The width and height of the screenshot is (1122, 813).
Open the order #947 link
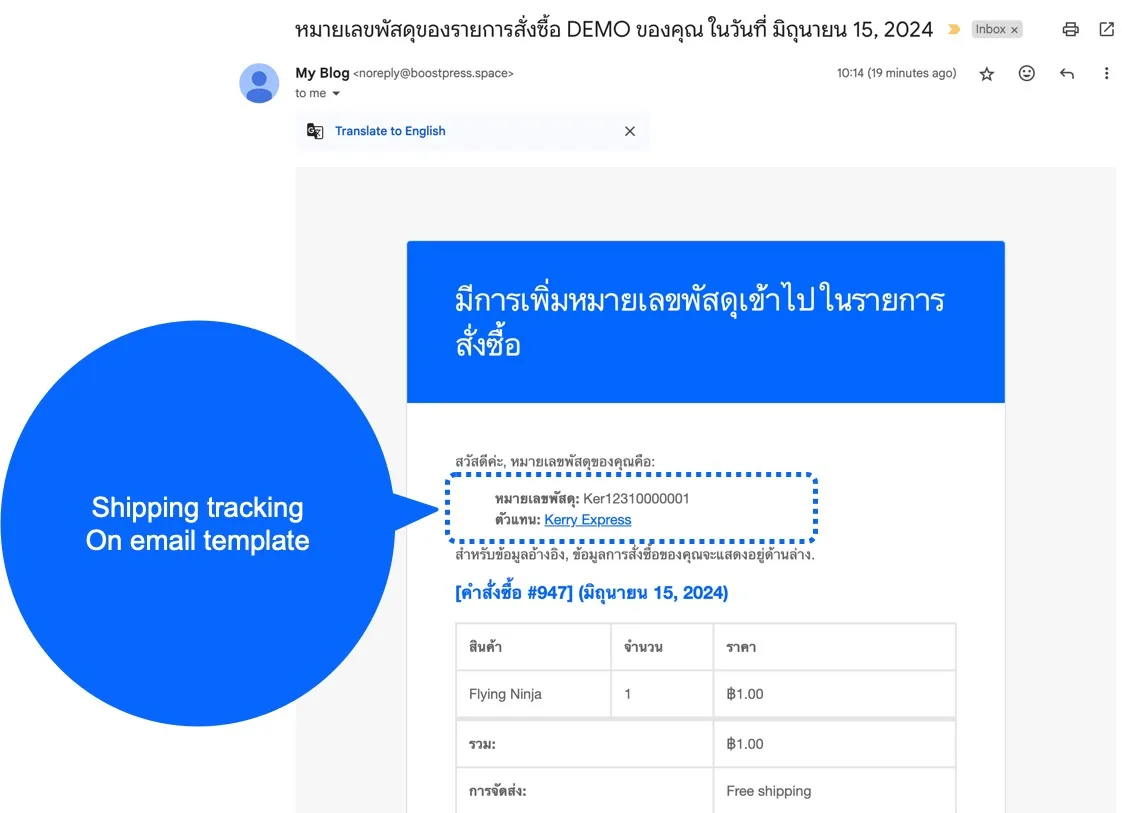tap(591, 593)
